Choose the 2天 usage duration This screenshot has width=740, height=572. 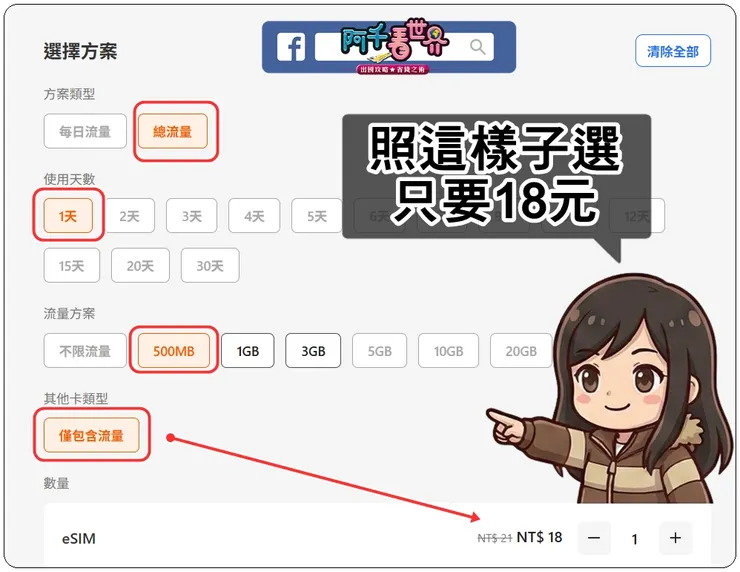pyautogui.click(x=129, y=216)
